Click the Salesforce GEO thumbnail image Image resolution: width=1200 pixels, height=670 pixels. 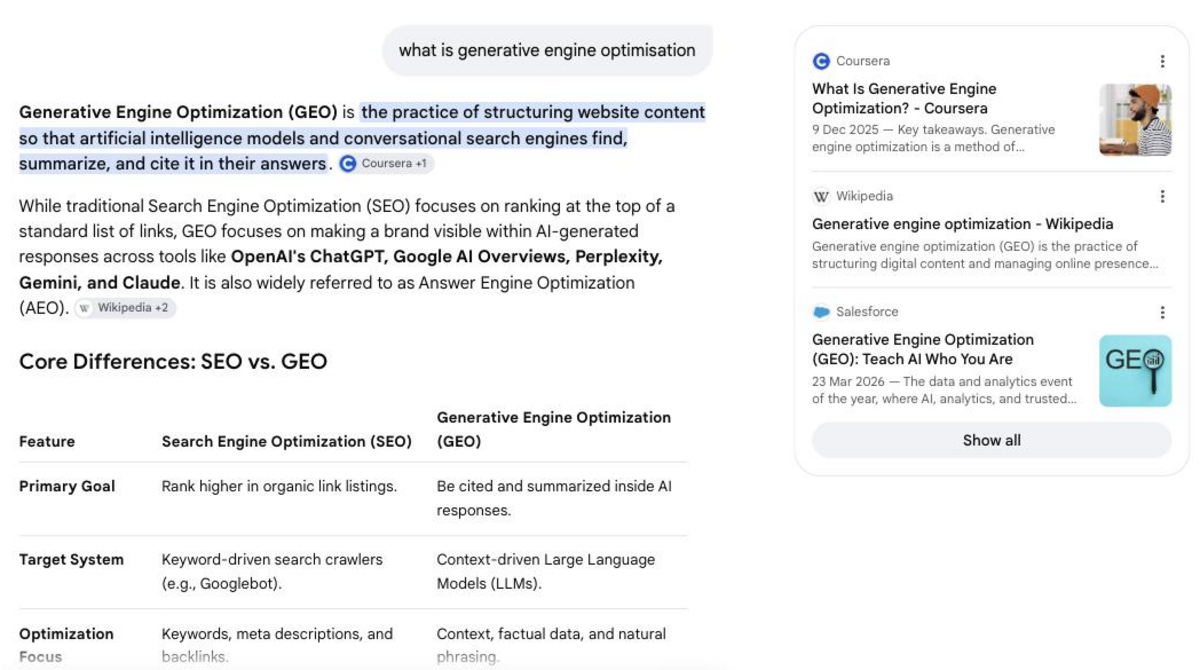coord(1135,371)
